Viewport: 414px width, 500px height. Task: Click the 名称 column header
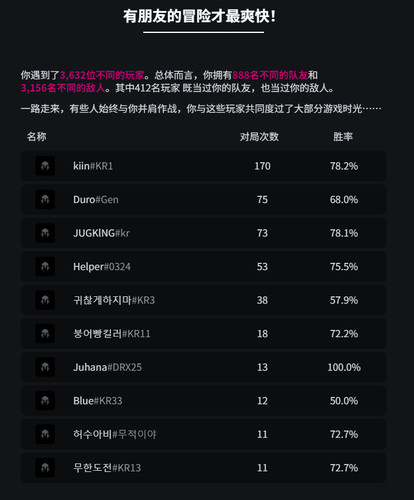[x=37, y=136]
